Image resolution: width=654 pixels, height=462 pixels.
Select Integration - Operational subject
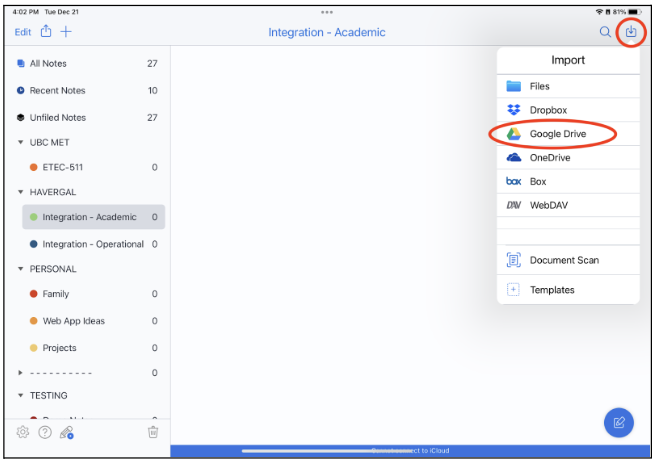click(93, 244)
